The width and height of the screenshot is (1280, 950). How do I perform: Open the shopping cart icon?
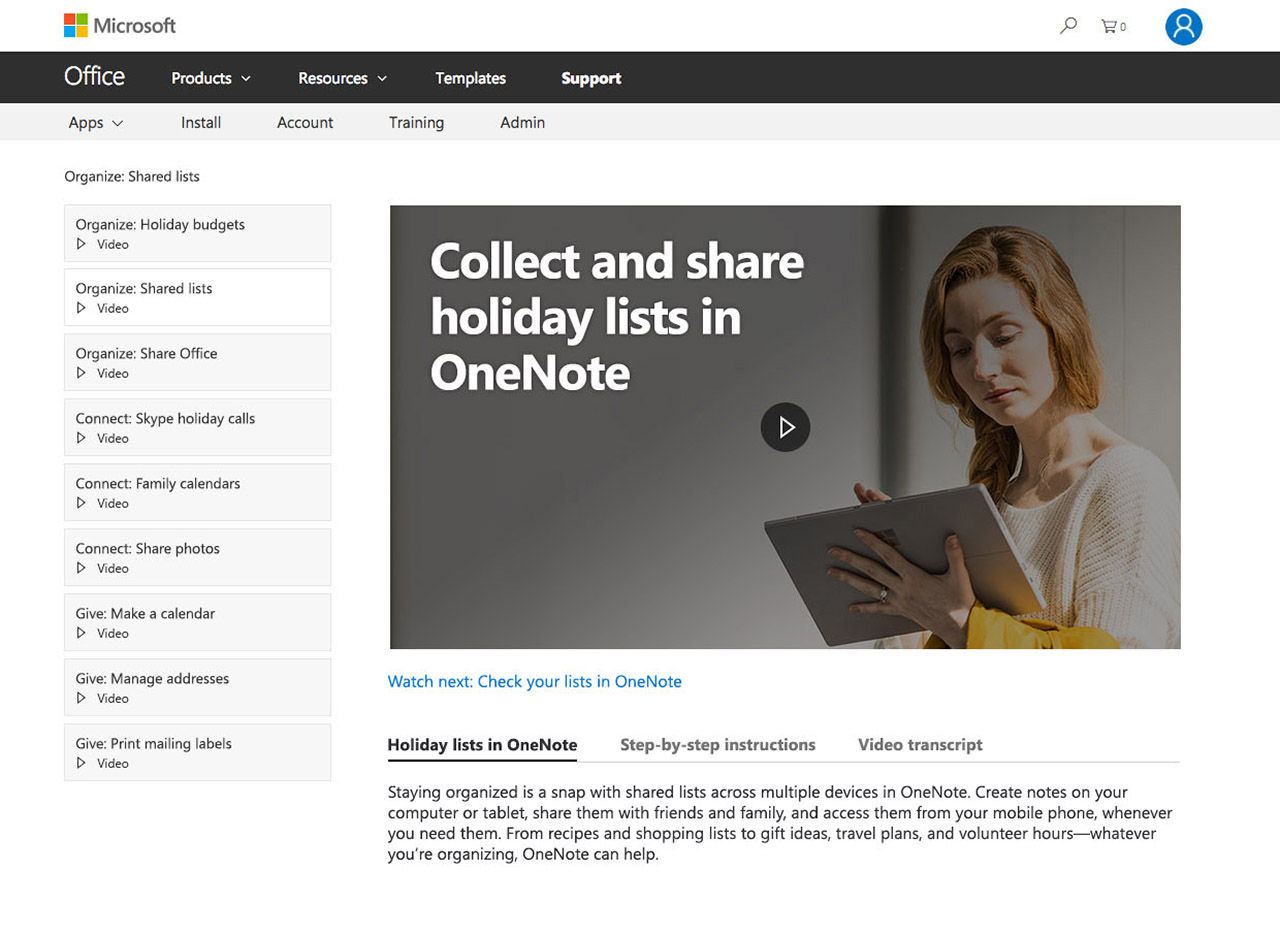(x=1111, y=26)
